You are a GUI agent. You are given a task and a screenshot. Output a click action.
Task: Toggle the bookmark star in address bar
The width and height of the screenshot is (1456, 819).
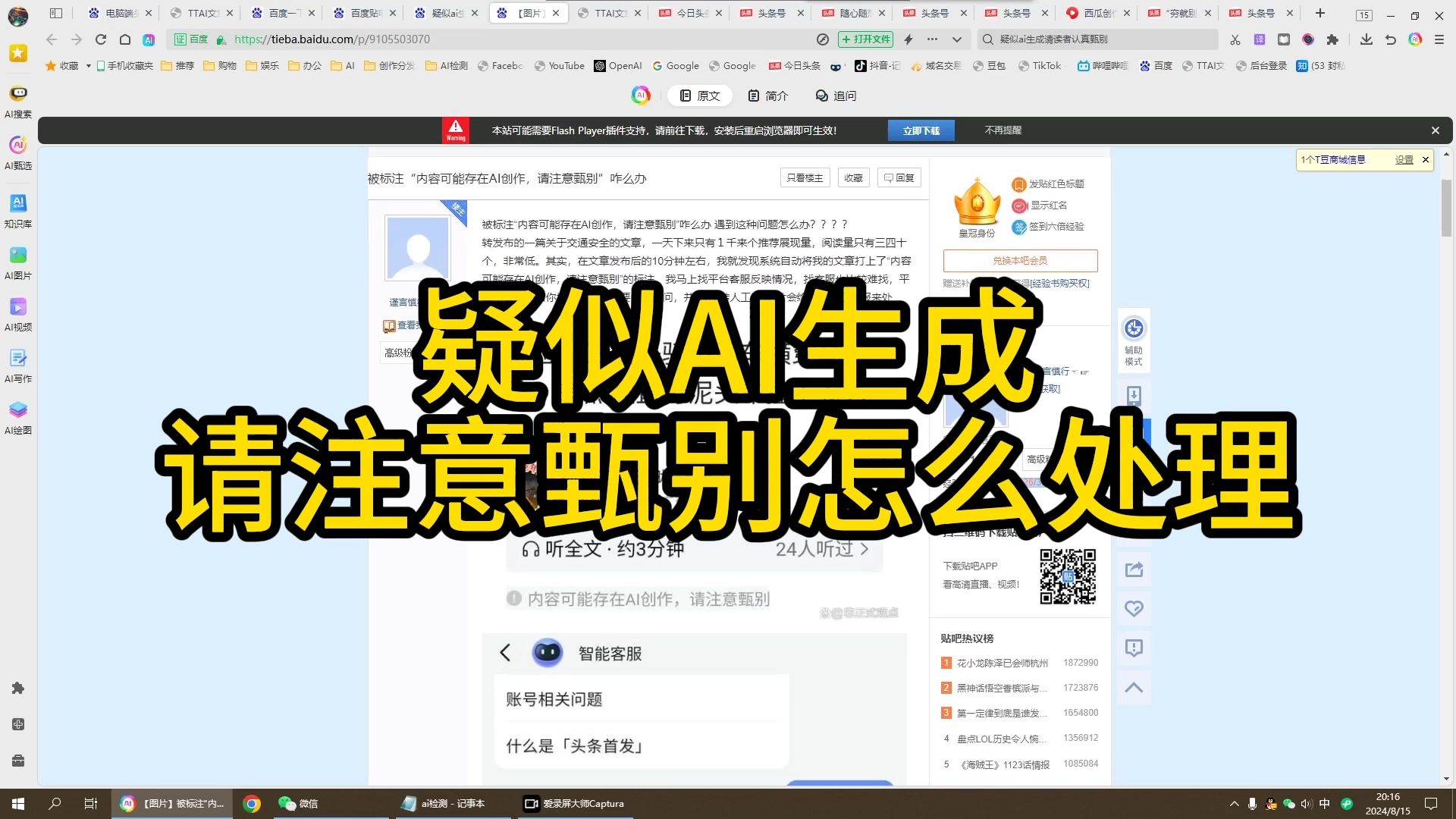click(x=17, y=53)
